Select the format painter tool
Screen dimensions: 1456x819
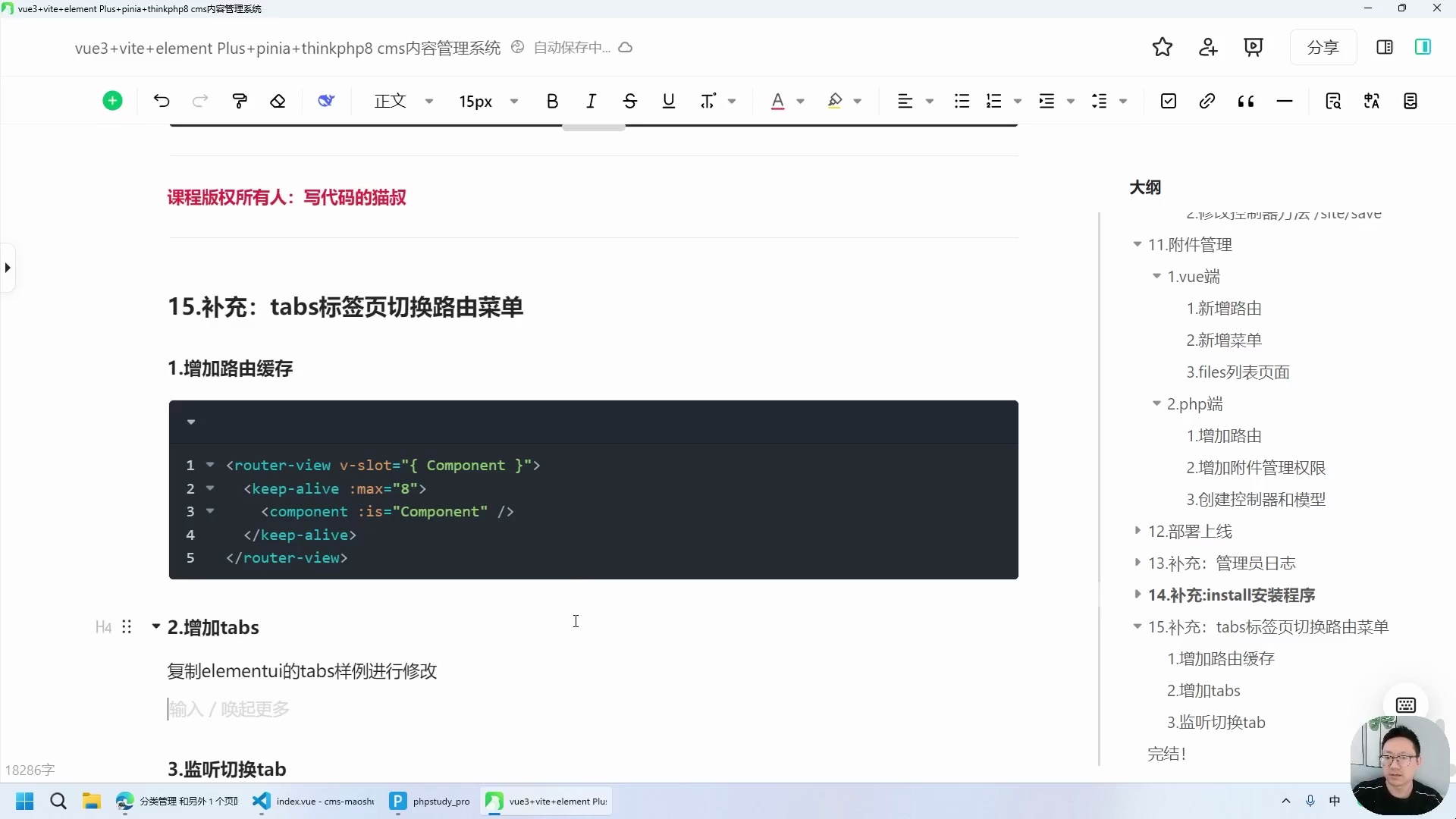(x=240, y=101)
